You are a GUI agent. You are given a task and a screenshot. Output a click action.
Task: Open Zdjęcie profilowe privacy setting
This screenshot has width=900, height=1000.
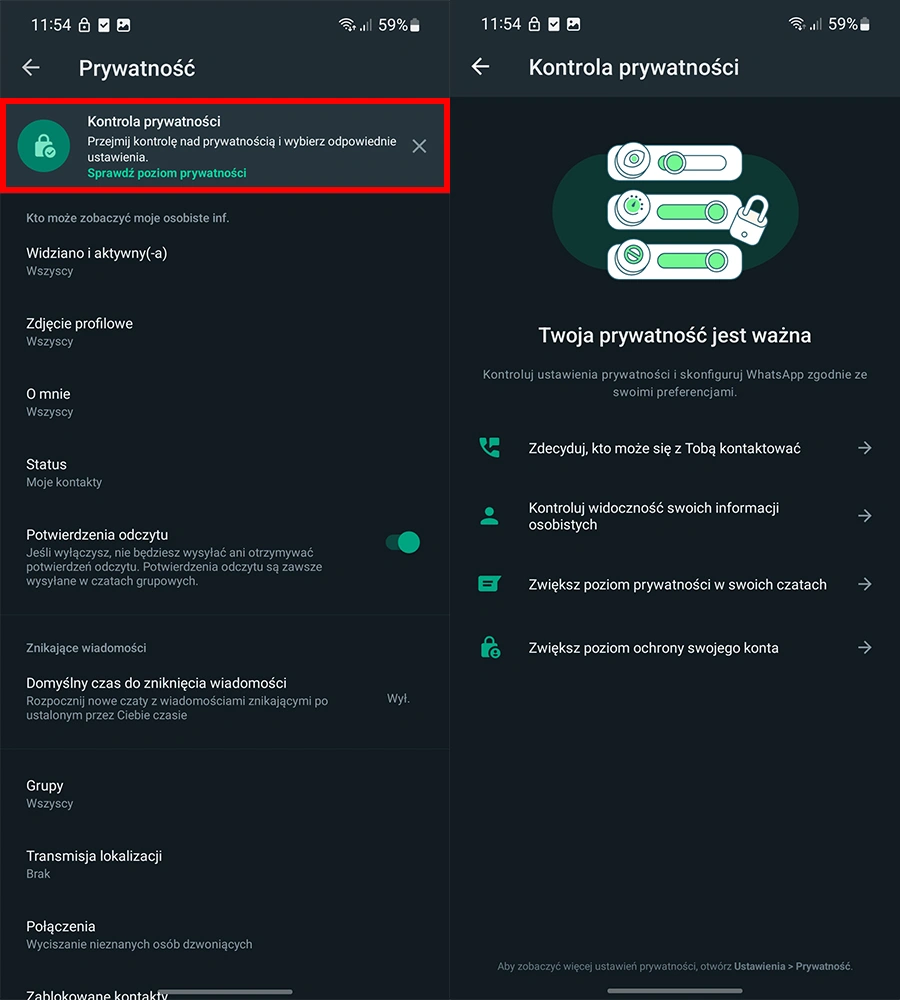click(225, 332)
